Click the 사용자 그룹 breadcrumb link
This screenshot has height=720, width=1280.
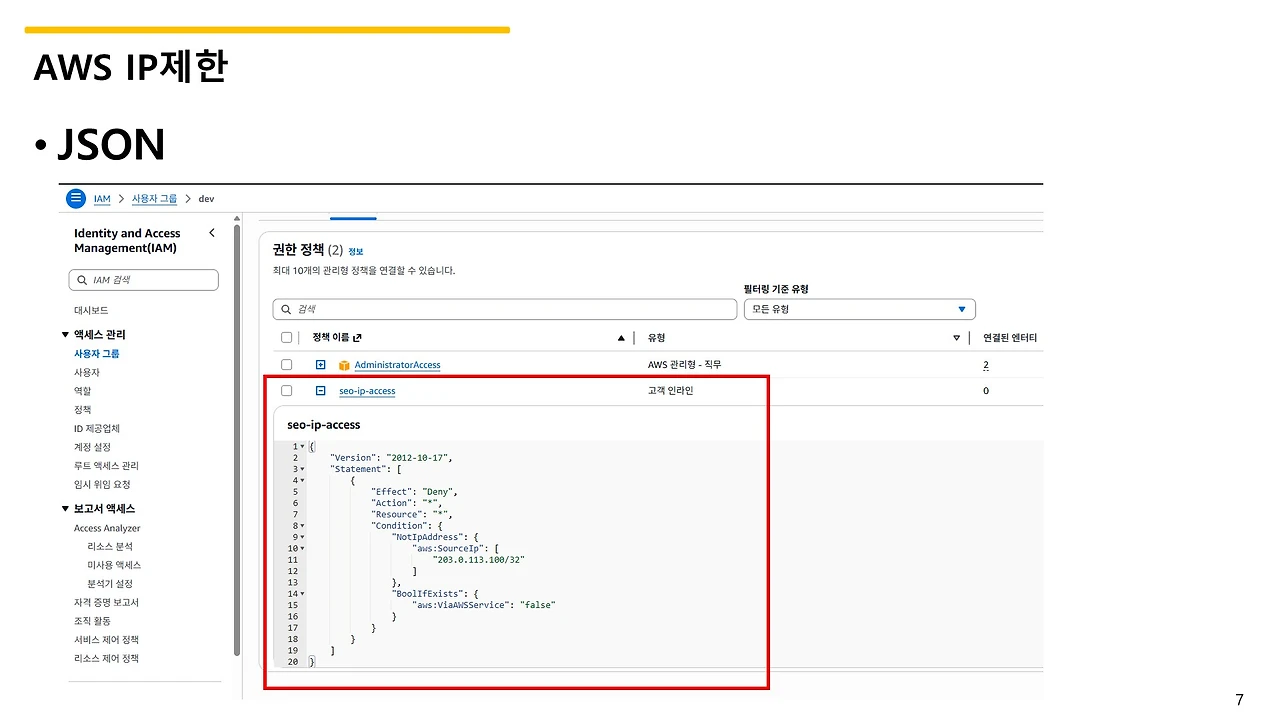pos(154,199)
